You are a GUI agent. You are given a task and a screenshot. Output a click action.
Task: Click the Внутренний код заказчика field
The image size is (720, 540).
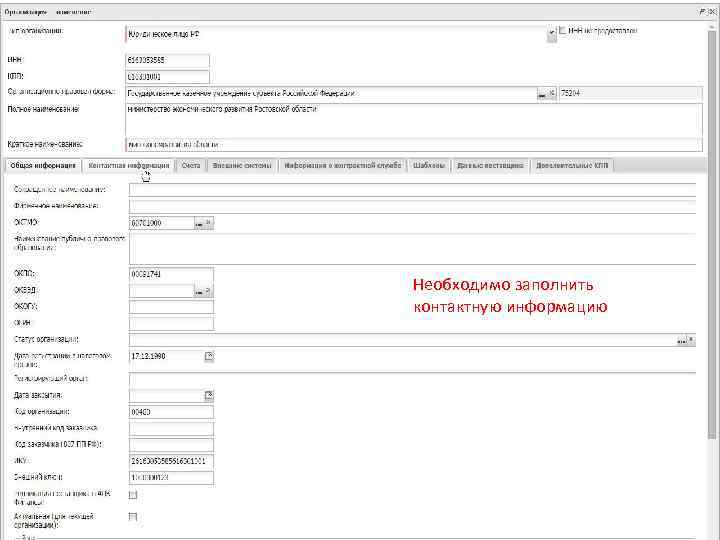pos(171,428)
